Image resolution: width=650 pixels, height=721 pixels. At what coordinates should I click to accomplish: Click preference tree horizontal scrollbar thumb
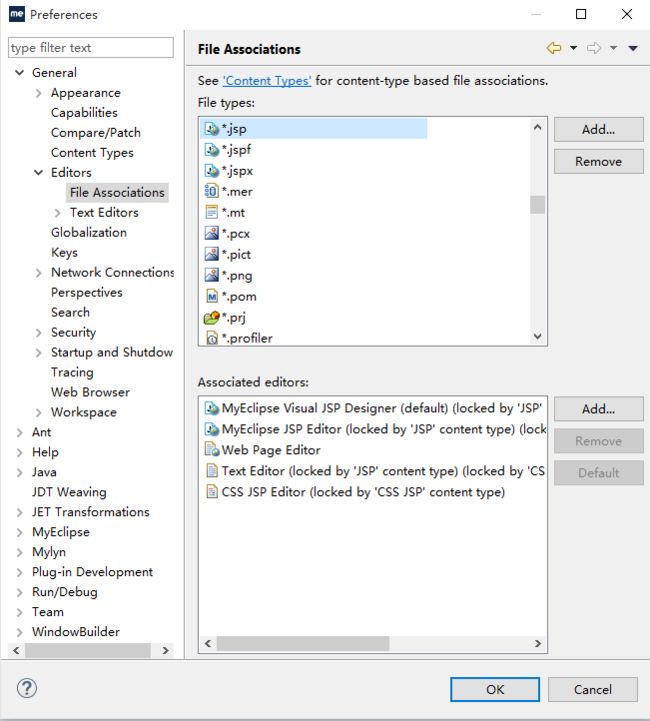point(88,650)
